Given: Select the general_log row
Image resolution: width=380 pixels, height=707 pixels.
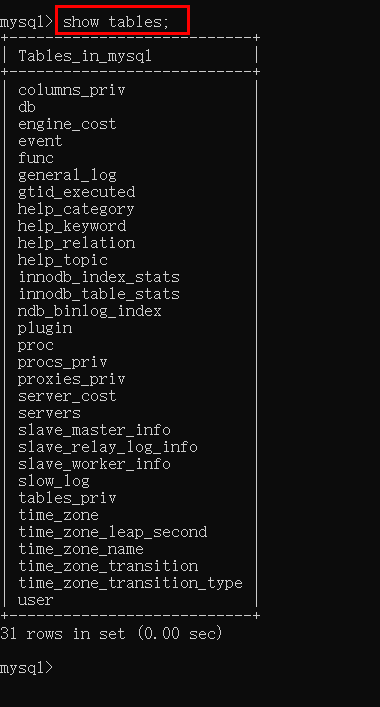Looking at the screenshot, I should tap(67, 175).
